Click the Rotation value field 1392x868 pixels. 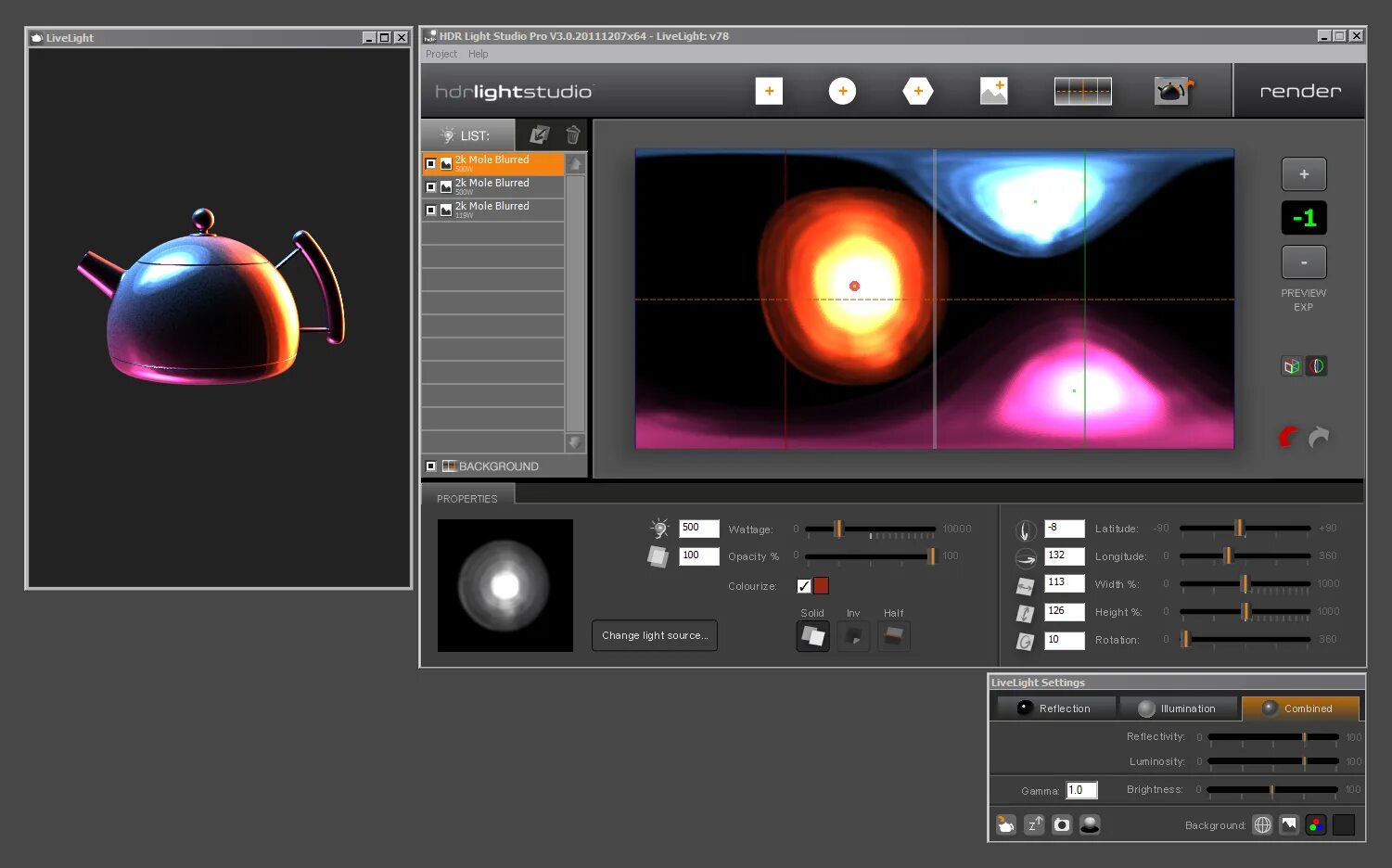pyautogui.click(x=1065, y=640)
